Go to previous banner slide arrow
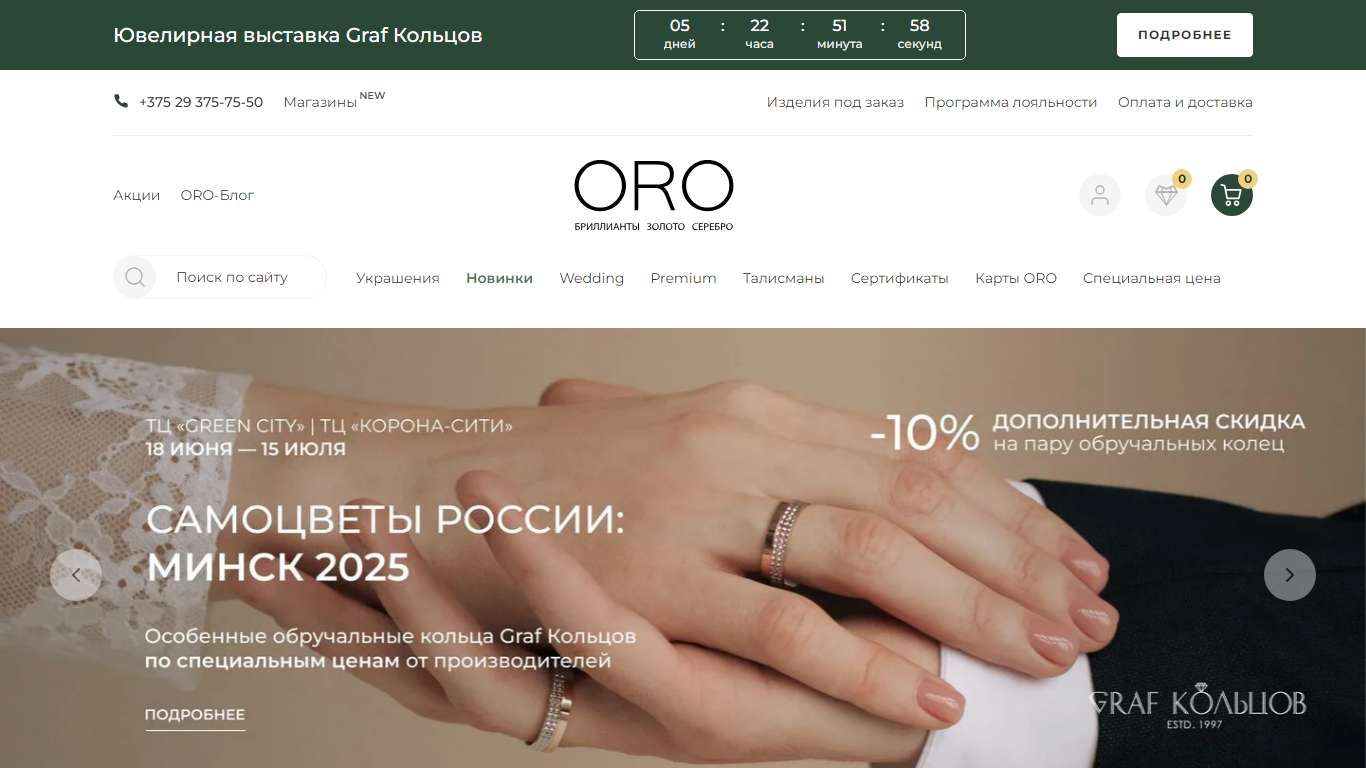This screenshot has height=768, width=1366. [76, 575]
